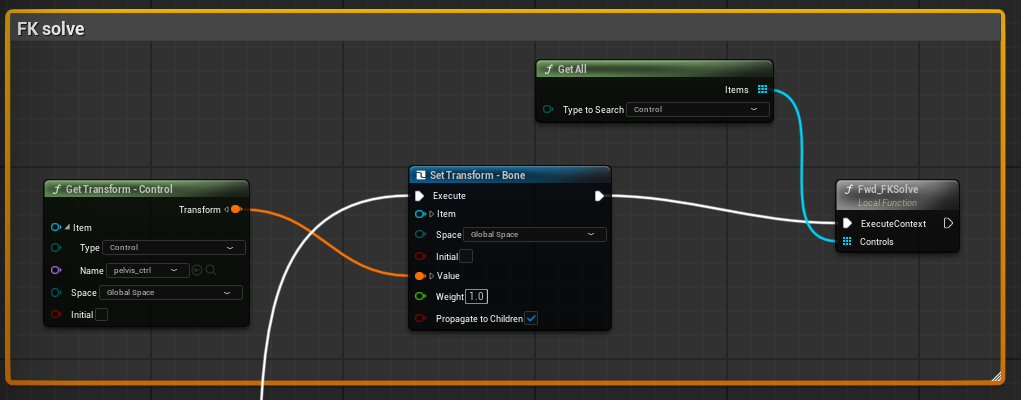Collapse the Item pin on Get Transform
This screenshot has width=1021, height=400.
(68, 228)
